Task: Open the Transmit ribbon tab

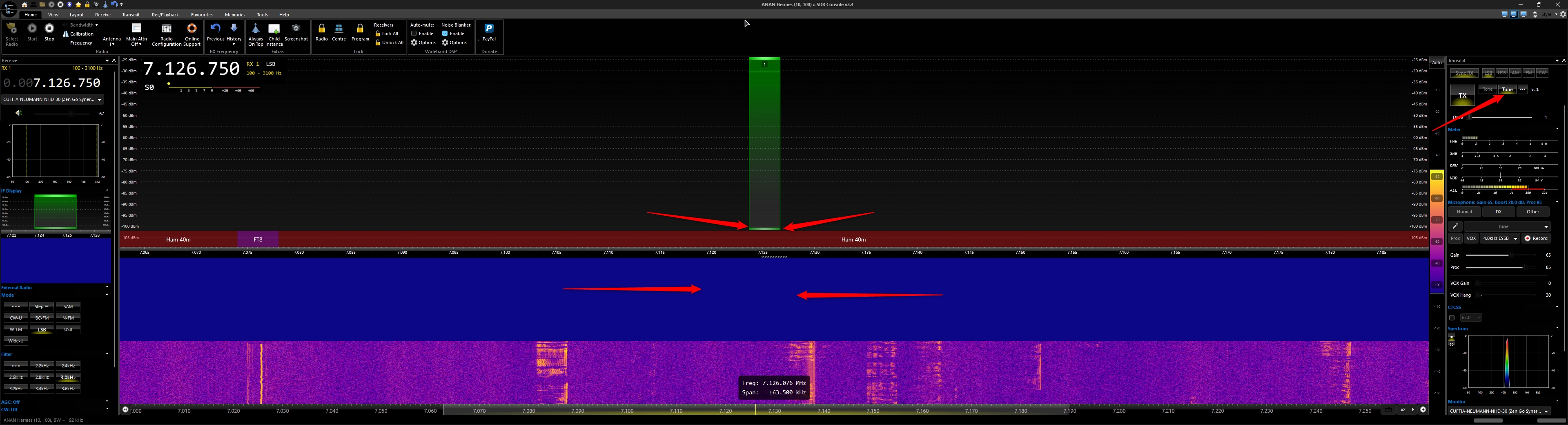Action: click(131, 15)
